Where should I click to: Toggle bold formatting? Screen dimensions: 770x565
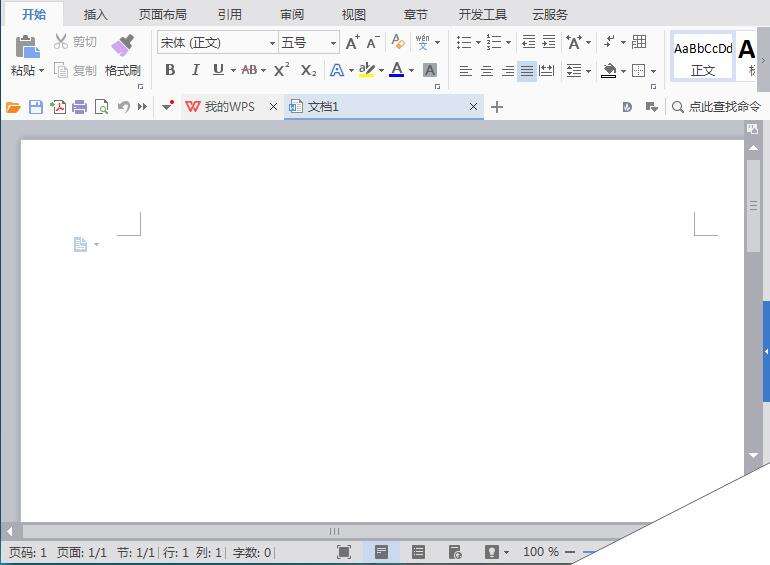coord(170,70)
